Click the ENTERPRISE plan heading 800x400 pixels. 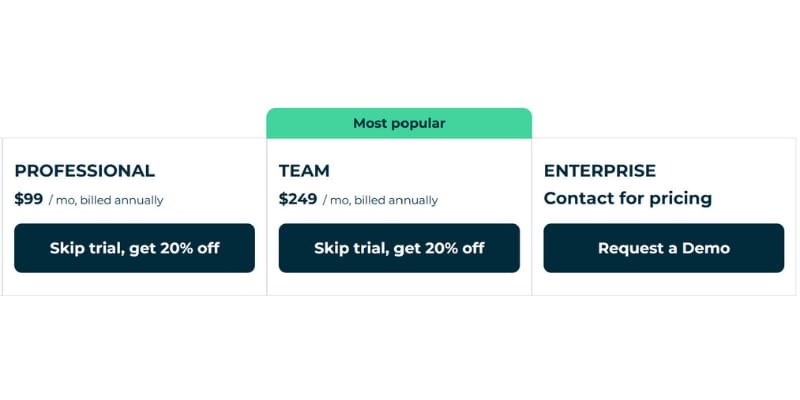[600, 171]
